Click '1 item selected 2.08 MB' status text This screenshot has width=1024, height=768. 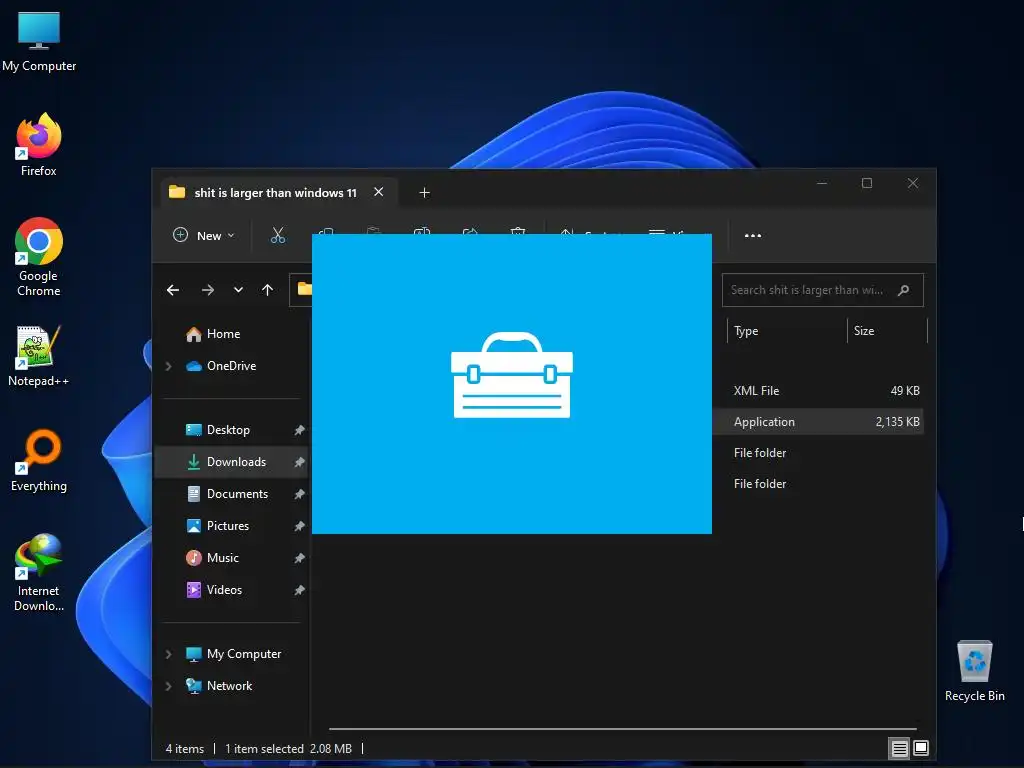pyautogui.click(x=288, y=748)
